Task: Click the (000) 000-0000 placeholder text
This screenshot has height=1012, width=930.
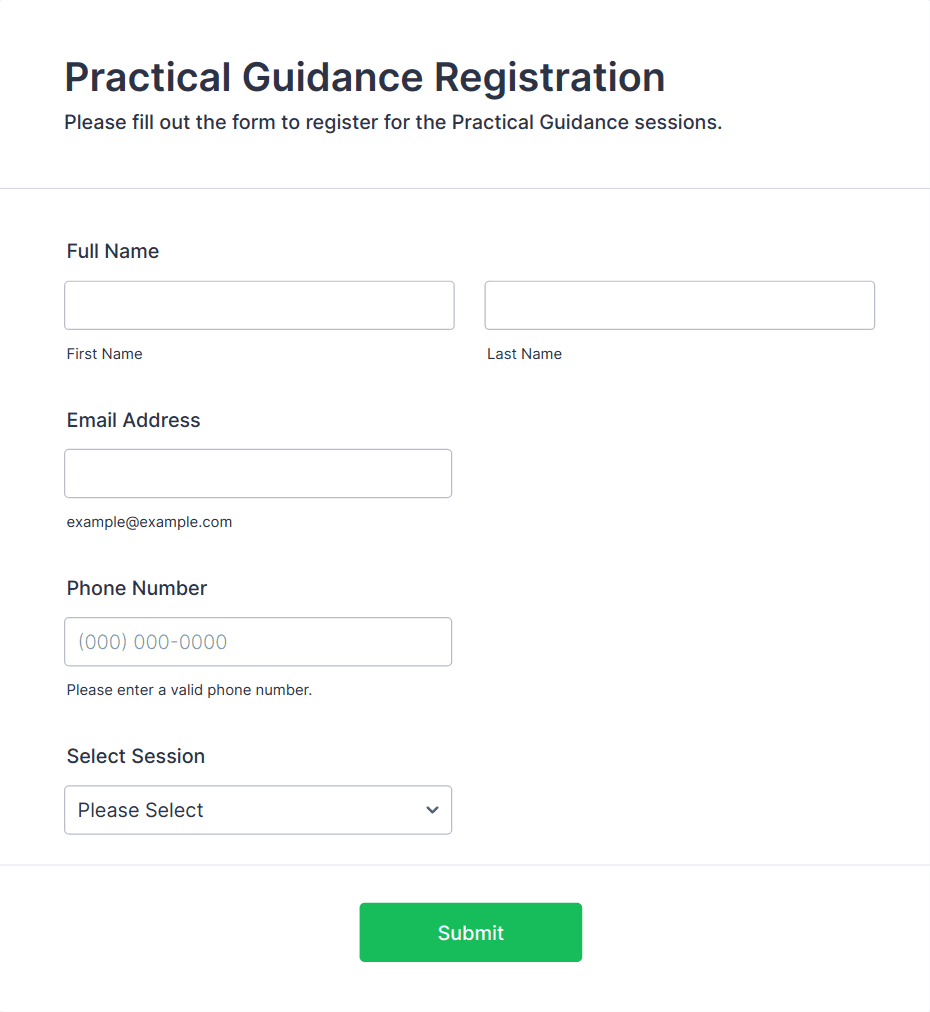Action: (153, 642)
